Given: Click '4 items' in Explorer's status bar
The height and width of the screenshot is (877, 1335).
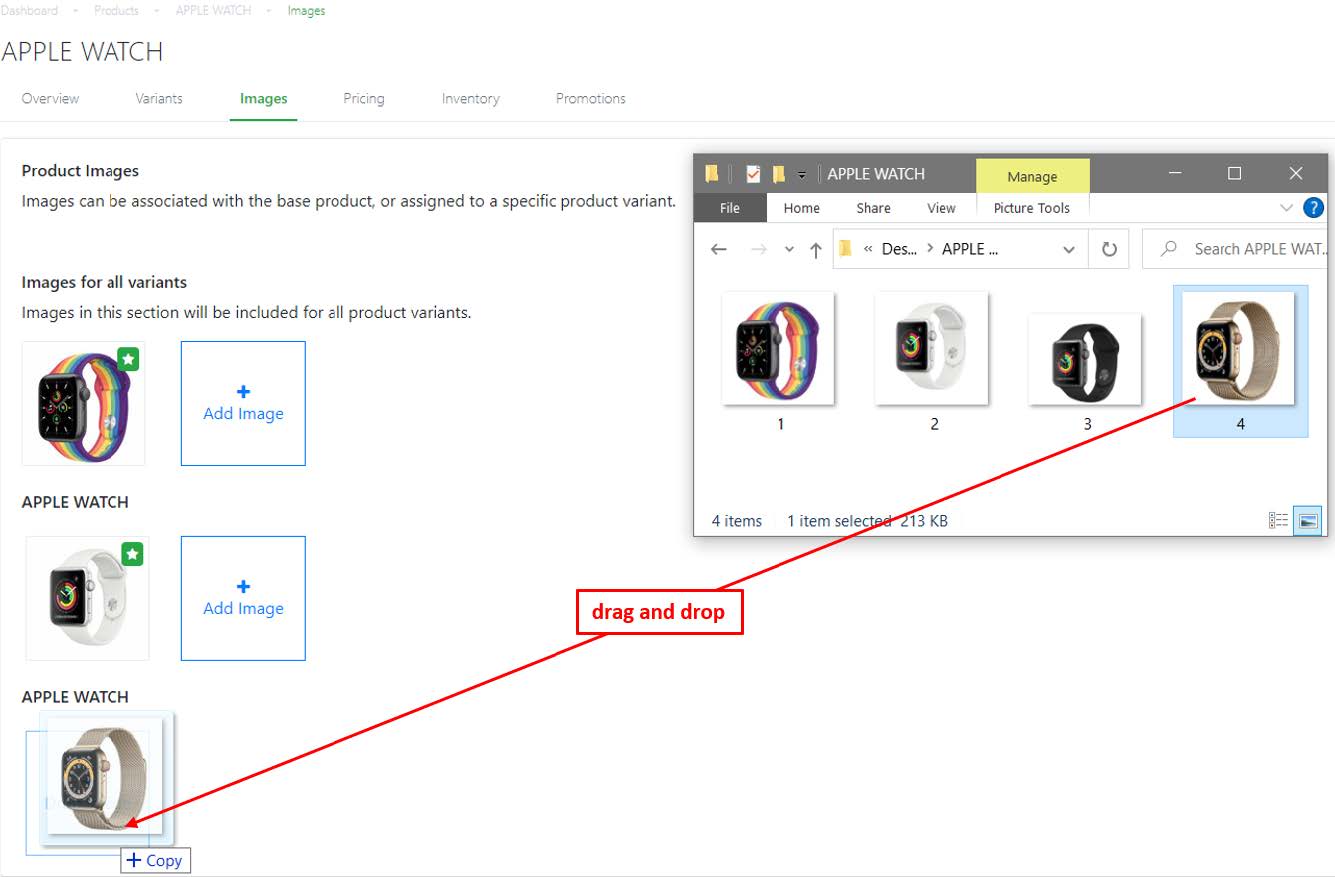Looking at the screenshot, I should click(737, 521).
